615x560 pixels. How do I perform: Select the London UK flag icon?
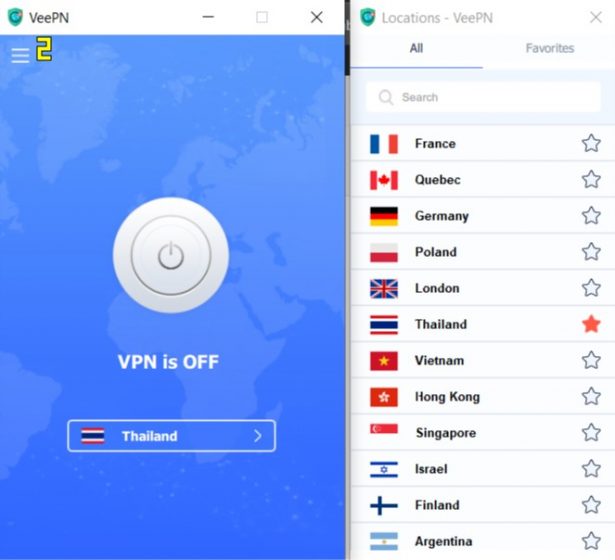pyautogui.click(x=384, y=288)
